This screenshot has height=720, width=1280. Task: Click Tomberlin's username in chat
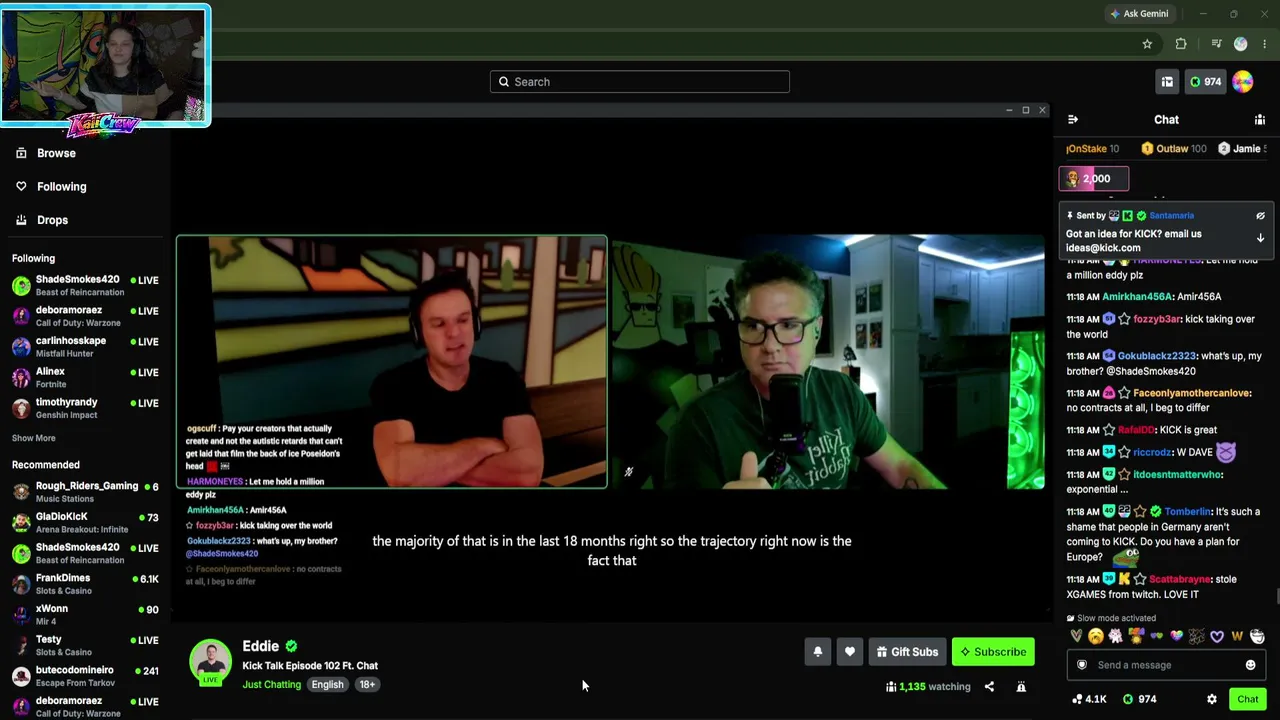[1187, 512]
